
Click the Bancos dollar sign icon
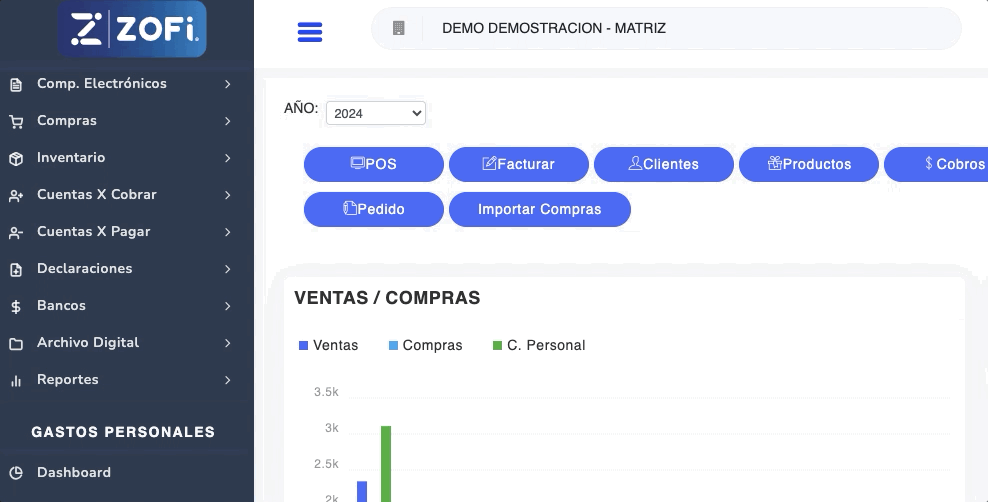(16, 306)
